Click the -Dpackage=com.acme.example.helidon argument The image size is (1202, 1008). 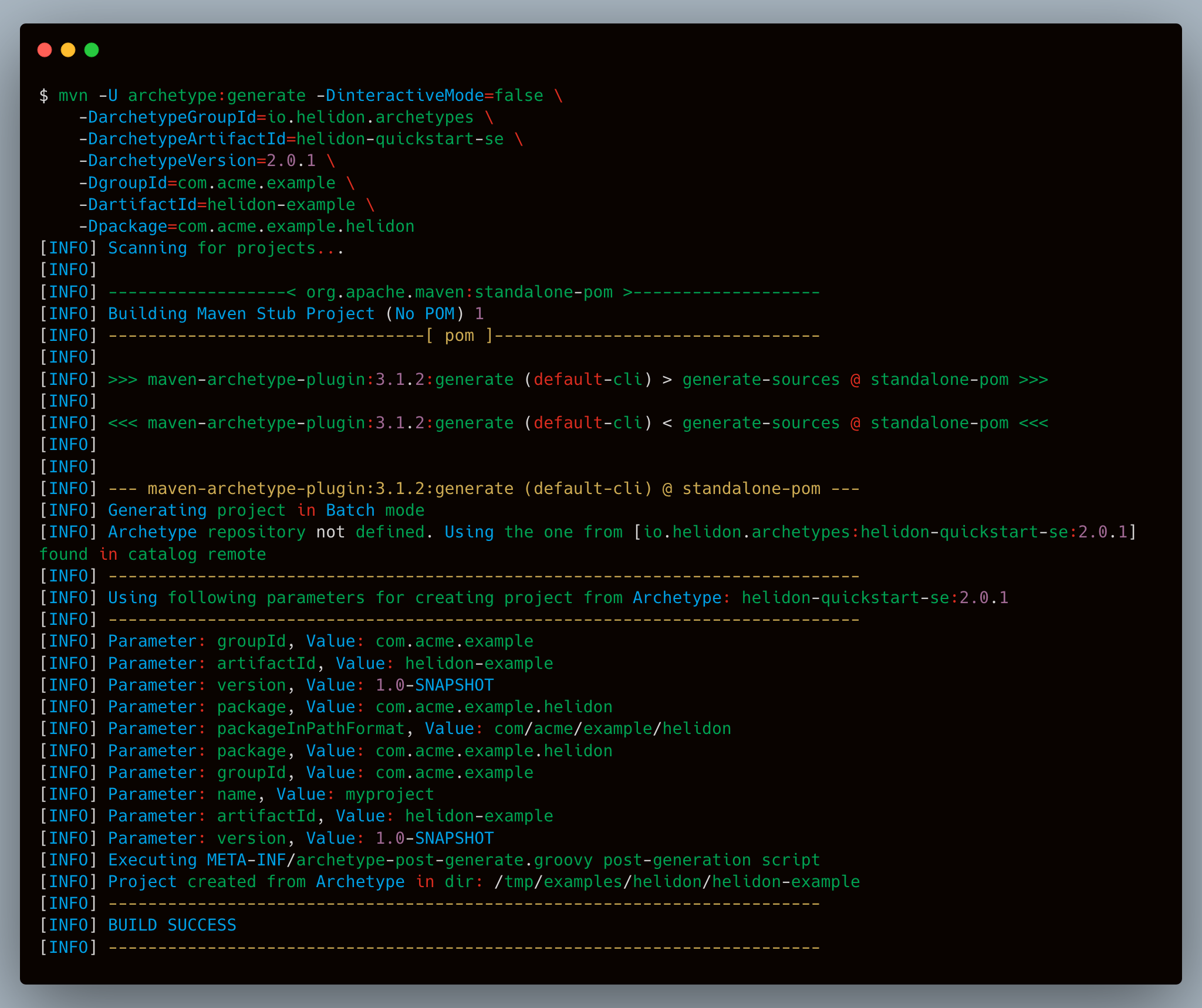[247, 226]
